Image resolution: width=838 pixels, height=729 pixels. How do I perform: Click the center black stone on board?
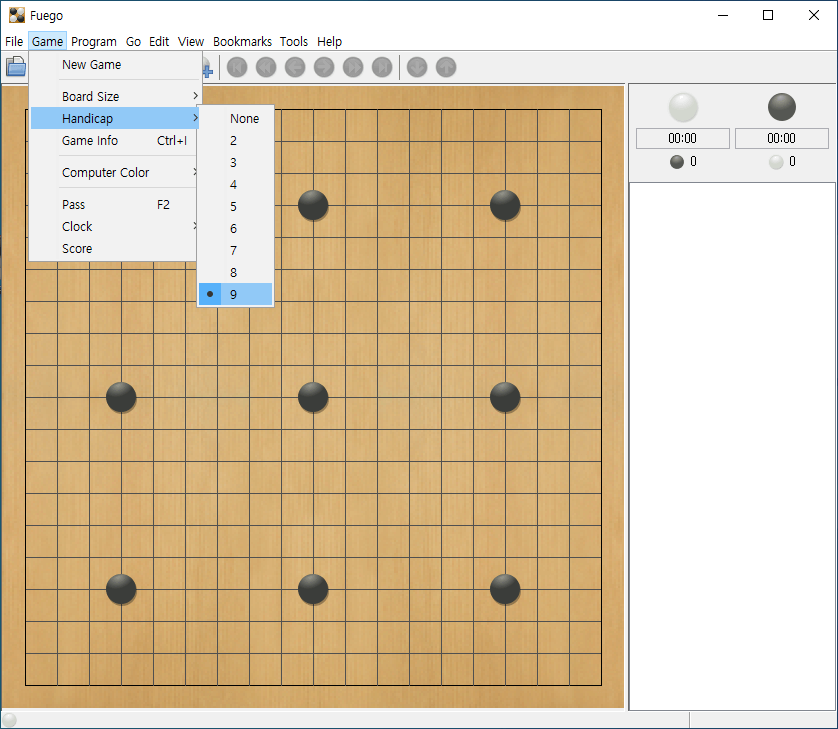pos(313,398)
